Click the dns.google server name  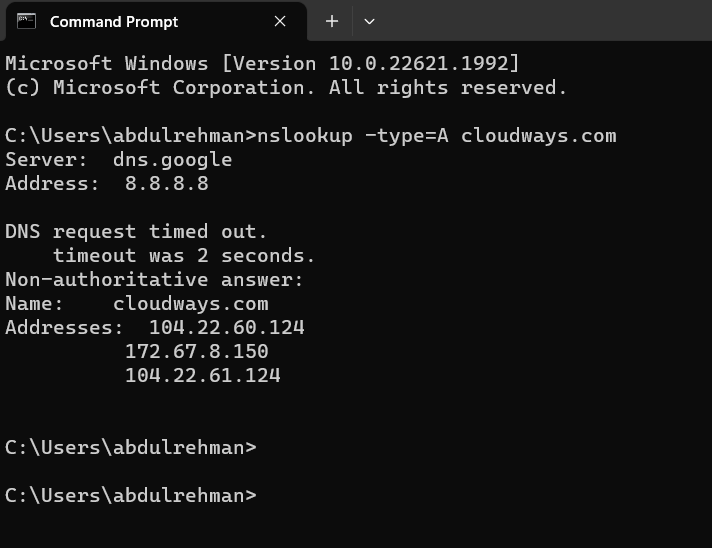click(172, 159)
